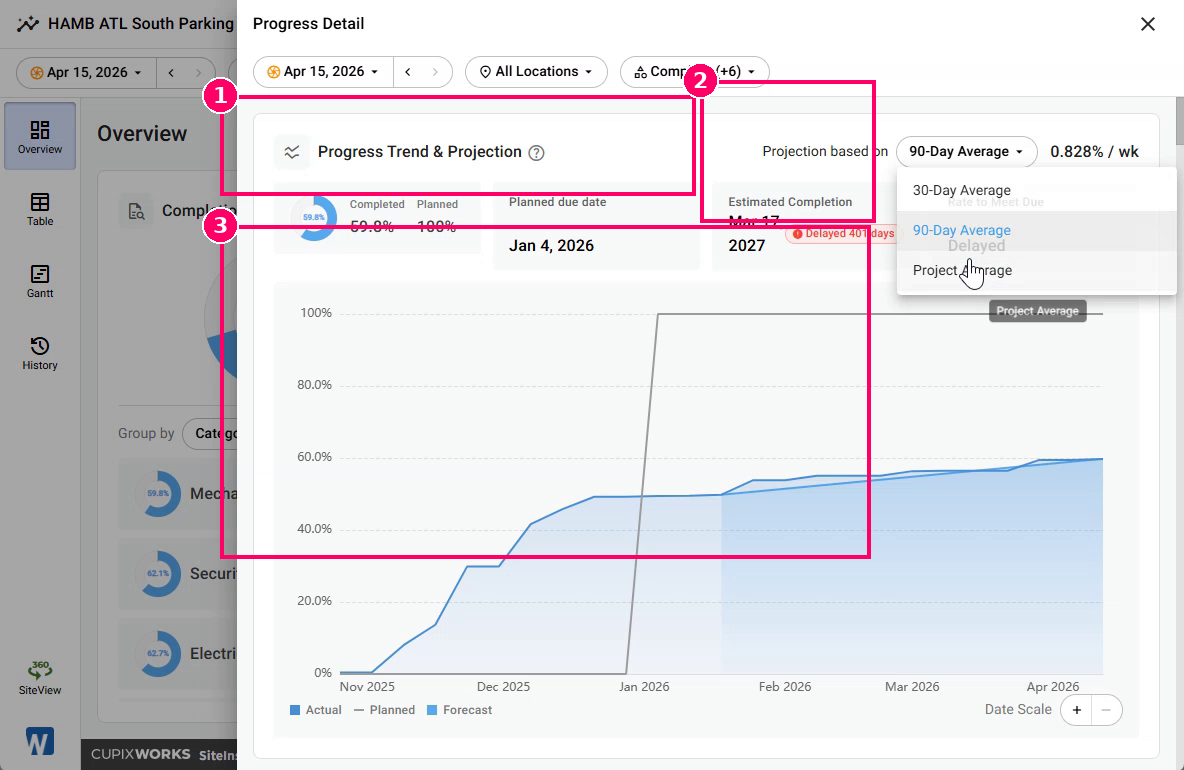The image size is (1184, 770).
Task: Open the Apr 15, 2026 date dropdown in Progress Detail
Action: click(x=323, y=72)
